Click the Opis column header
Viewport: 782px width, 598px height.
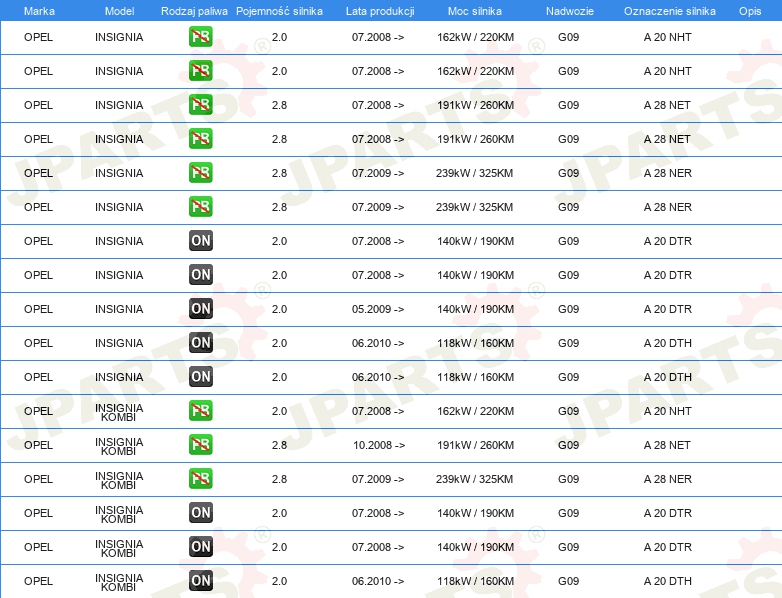(x=750, y=11)
